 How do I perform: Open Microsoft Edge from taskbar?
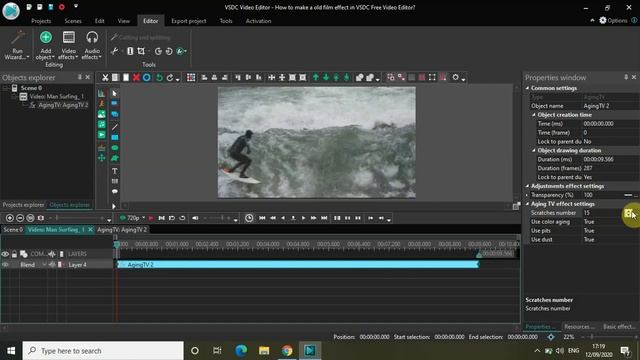(x=241, y=350)
